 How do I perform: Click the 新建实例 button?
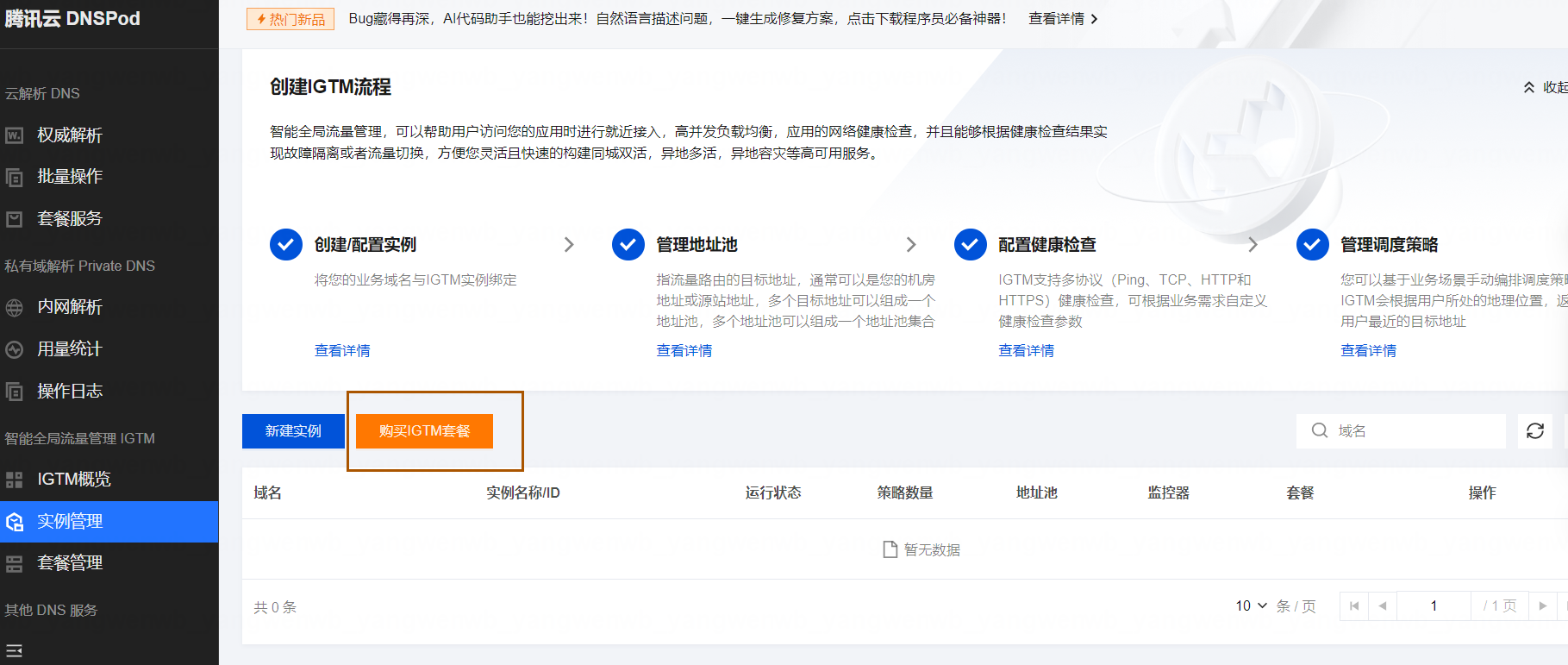tap(293, 431)
